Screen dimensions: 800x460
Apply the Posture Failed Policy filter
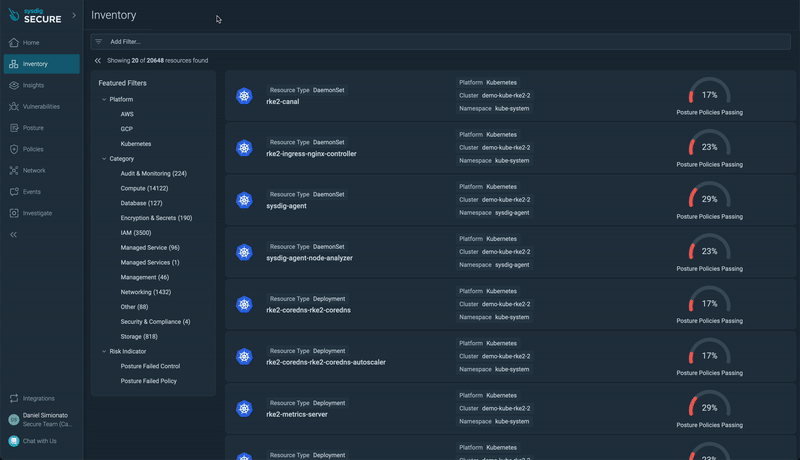click(x=148, y=381)
